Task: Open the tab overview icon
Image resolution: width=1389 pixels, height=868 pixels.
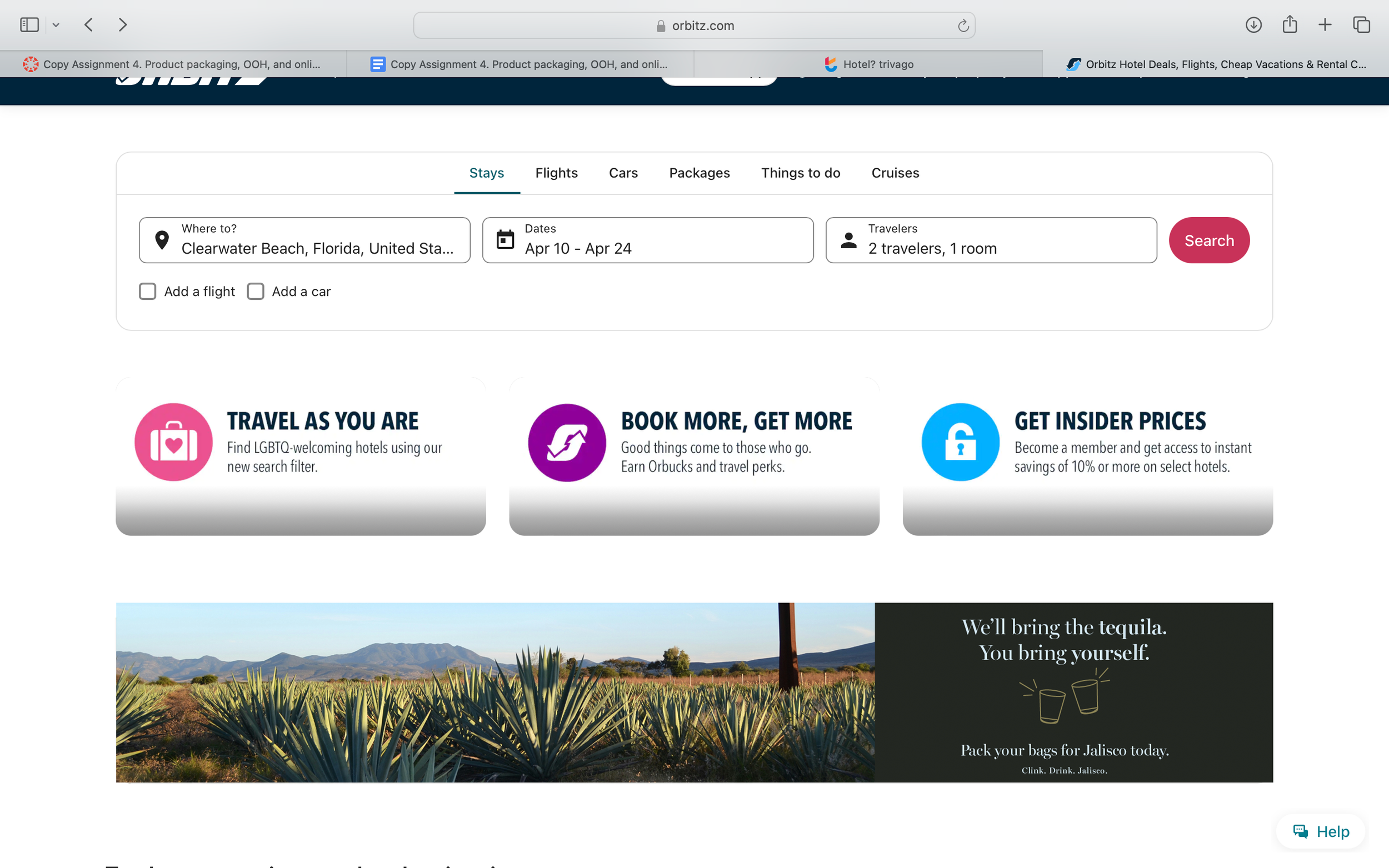Action: point(1360,24)
